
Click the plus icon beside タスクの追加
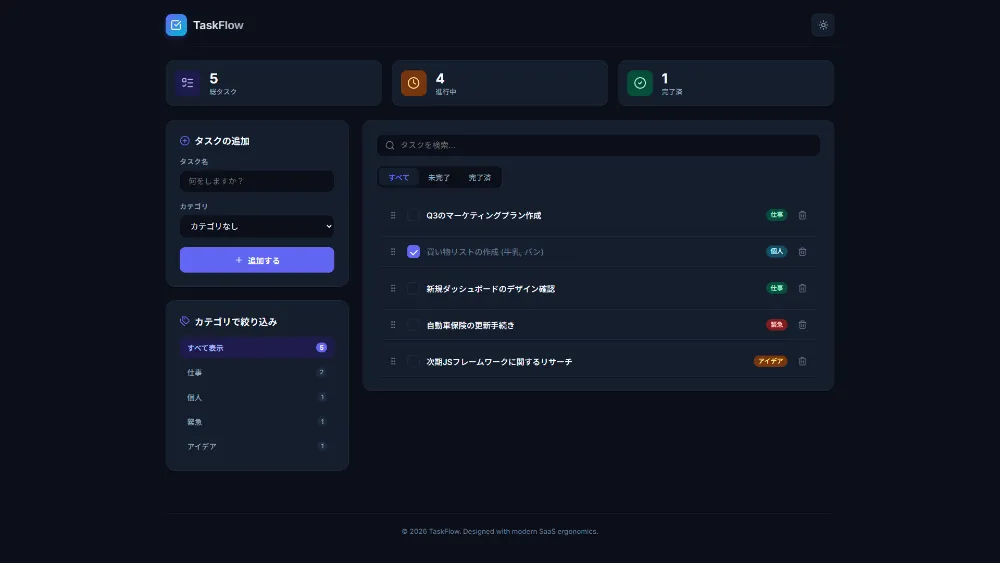point(185,141)
